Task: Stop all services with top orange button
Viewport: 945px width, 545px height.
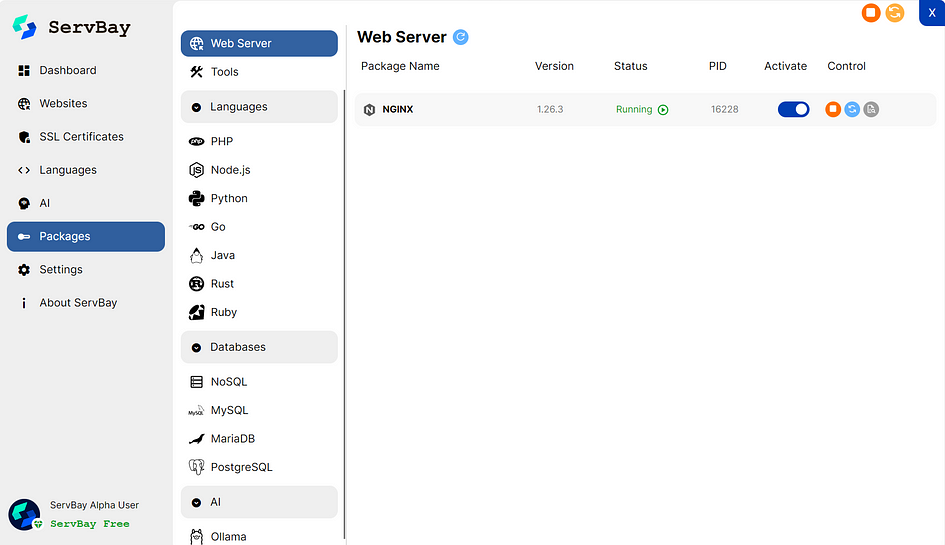Action: click(871, 13)
